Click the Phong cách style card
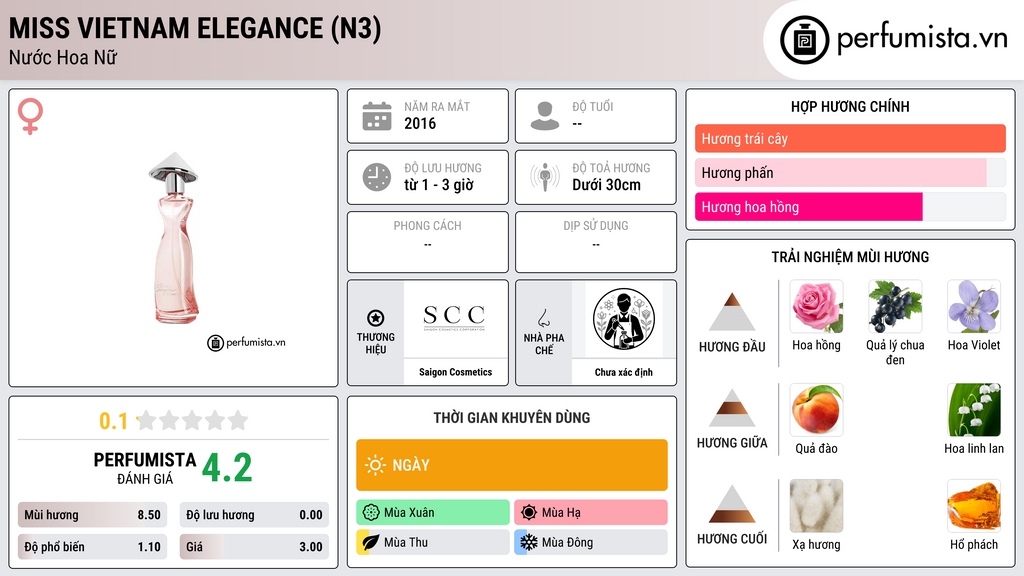This screenshot has height=576, width=1024. click(x=428, y=242)
